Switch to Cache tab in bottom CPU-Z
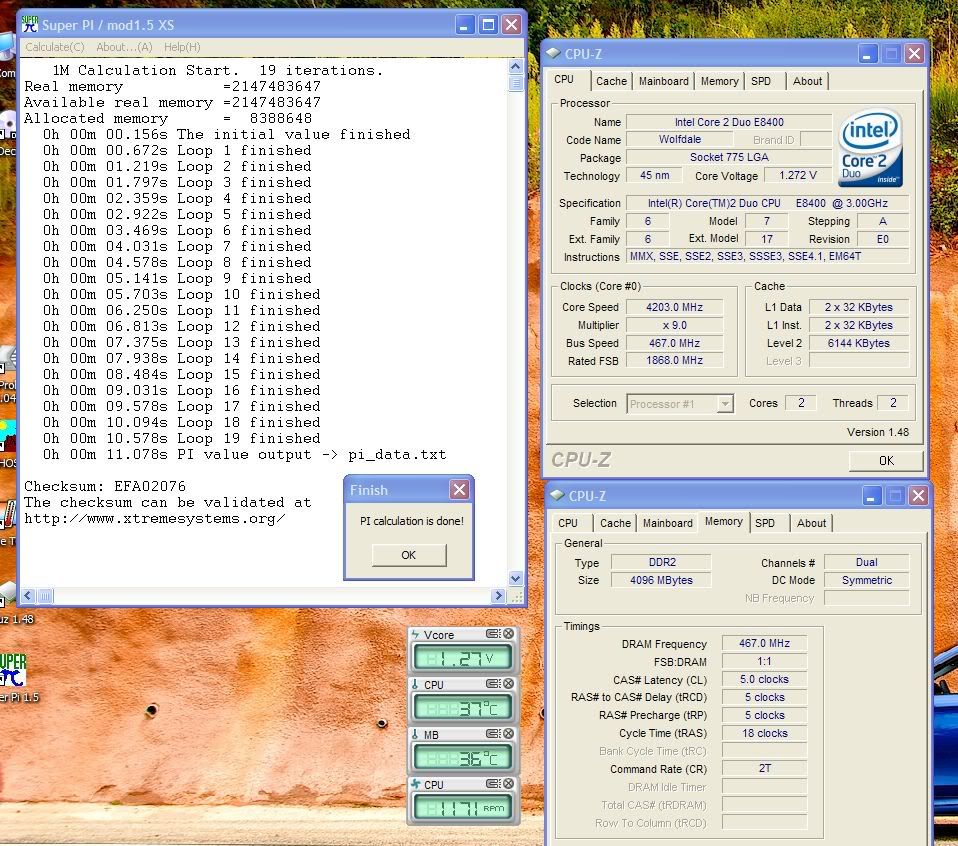Viewport: 958px width, 846px height. click(615, 523)
